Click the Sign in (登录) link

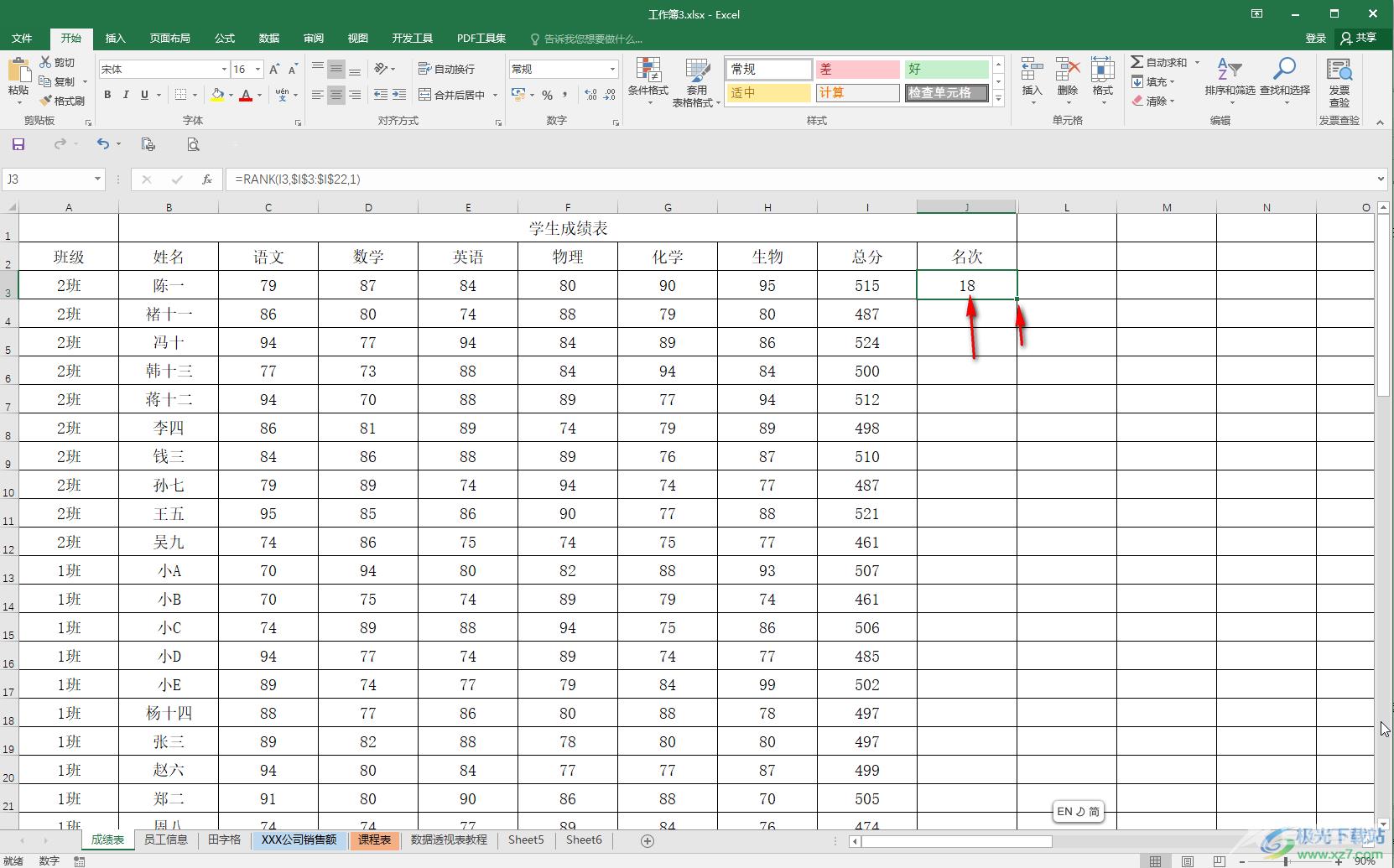coord(1315,39)
